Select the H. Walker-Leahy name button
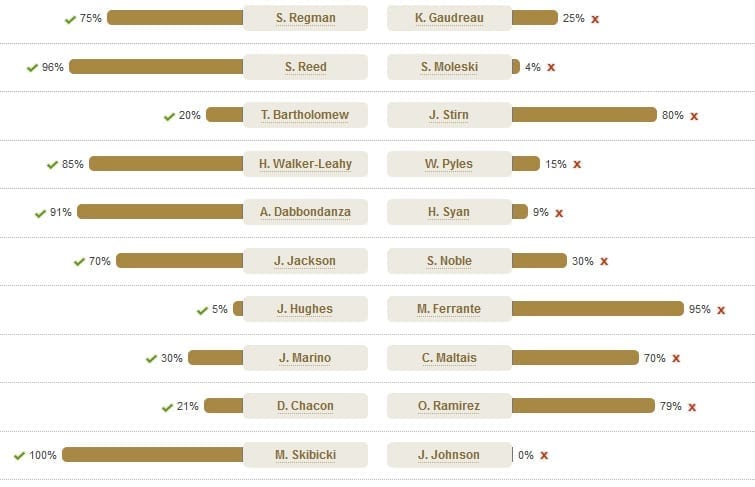This screenshot has width=755, height=487. pyautogui.click(x=305, y=164)
